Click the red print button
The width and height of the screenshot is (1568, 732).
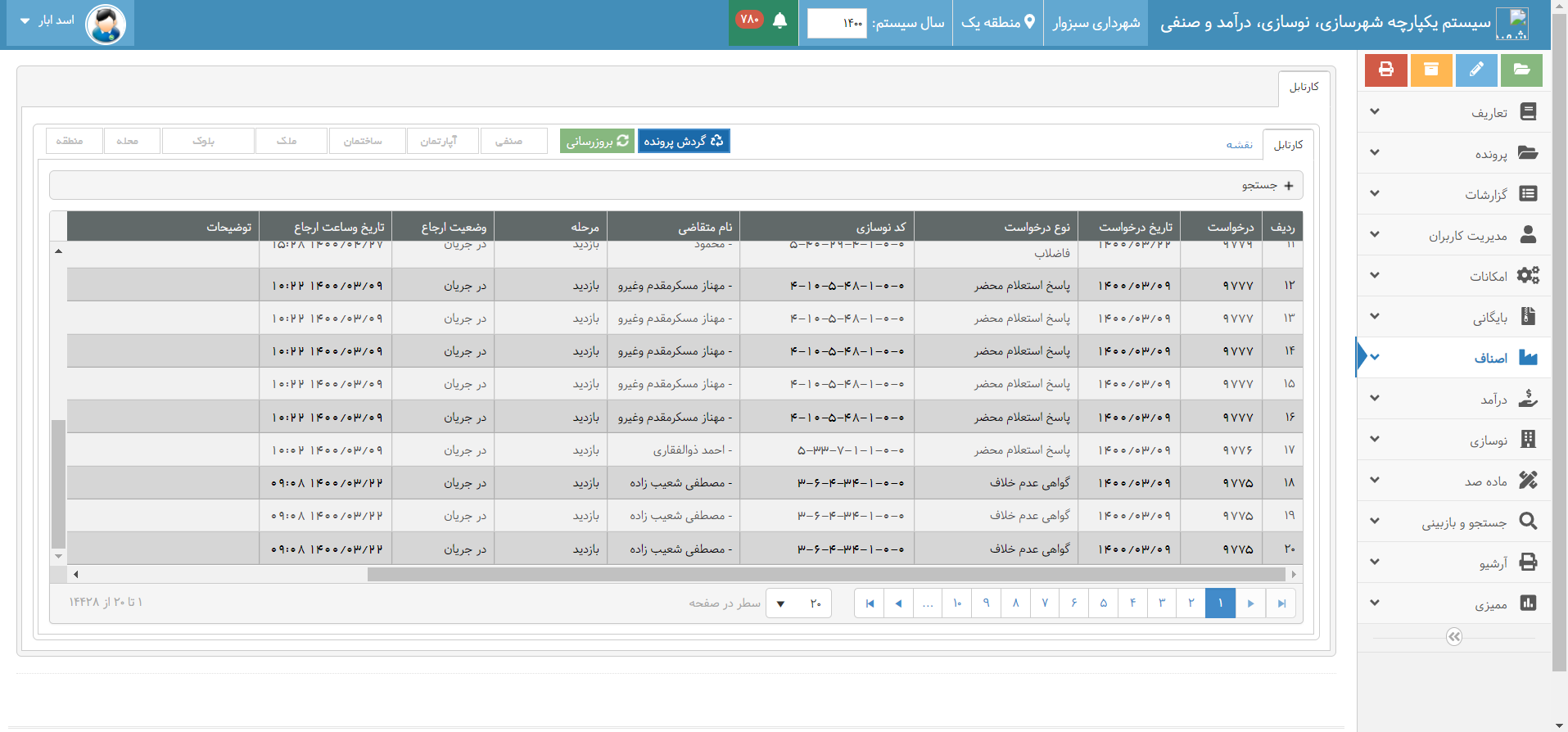1385,70
